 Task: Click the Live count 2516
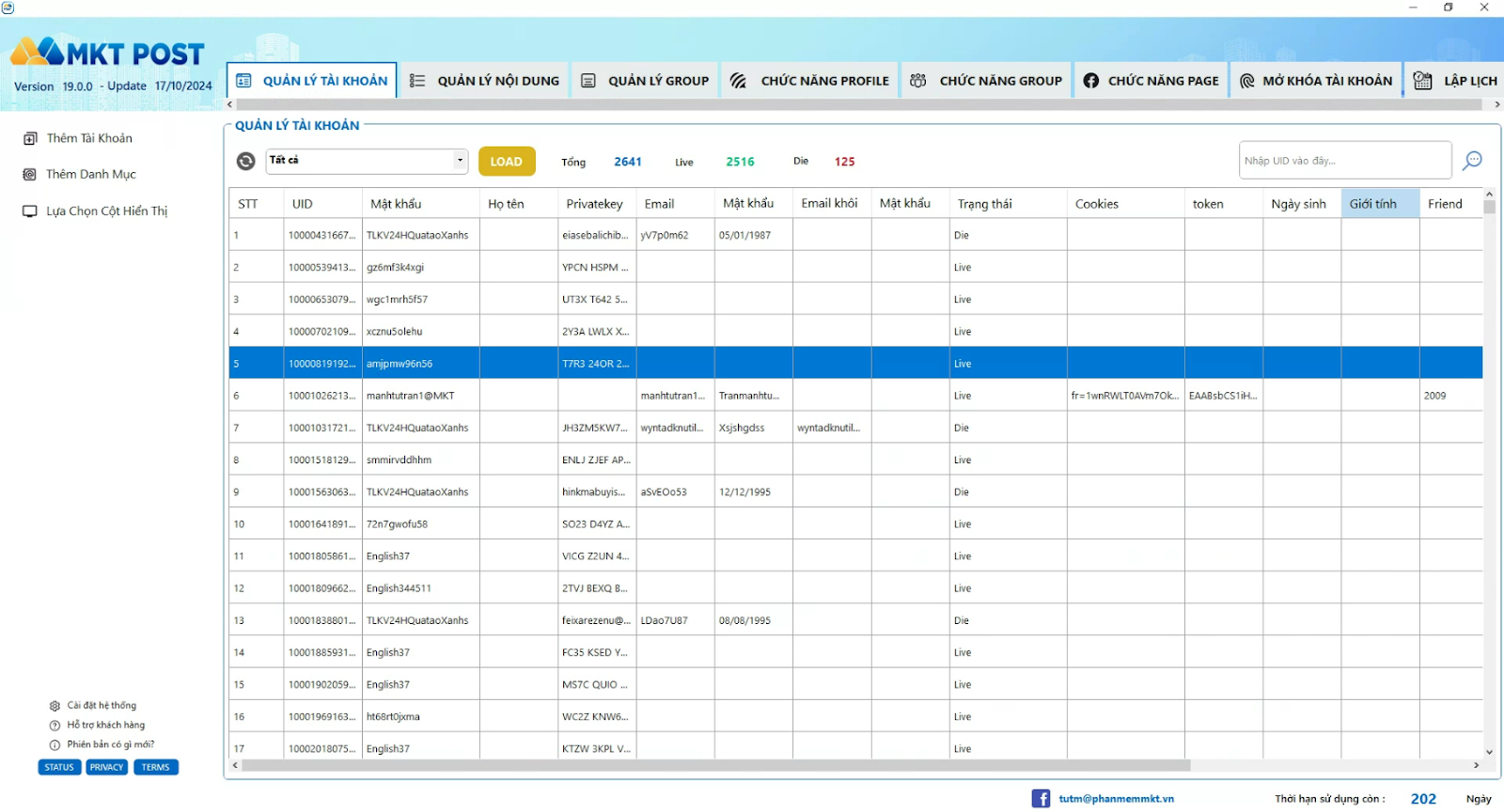740,162
